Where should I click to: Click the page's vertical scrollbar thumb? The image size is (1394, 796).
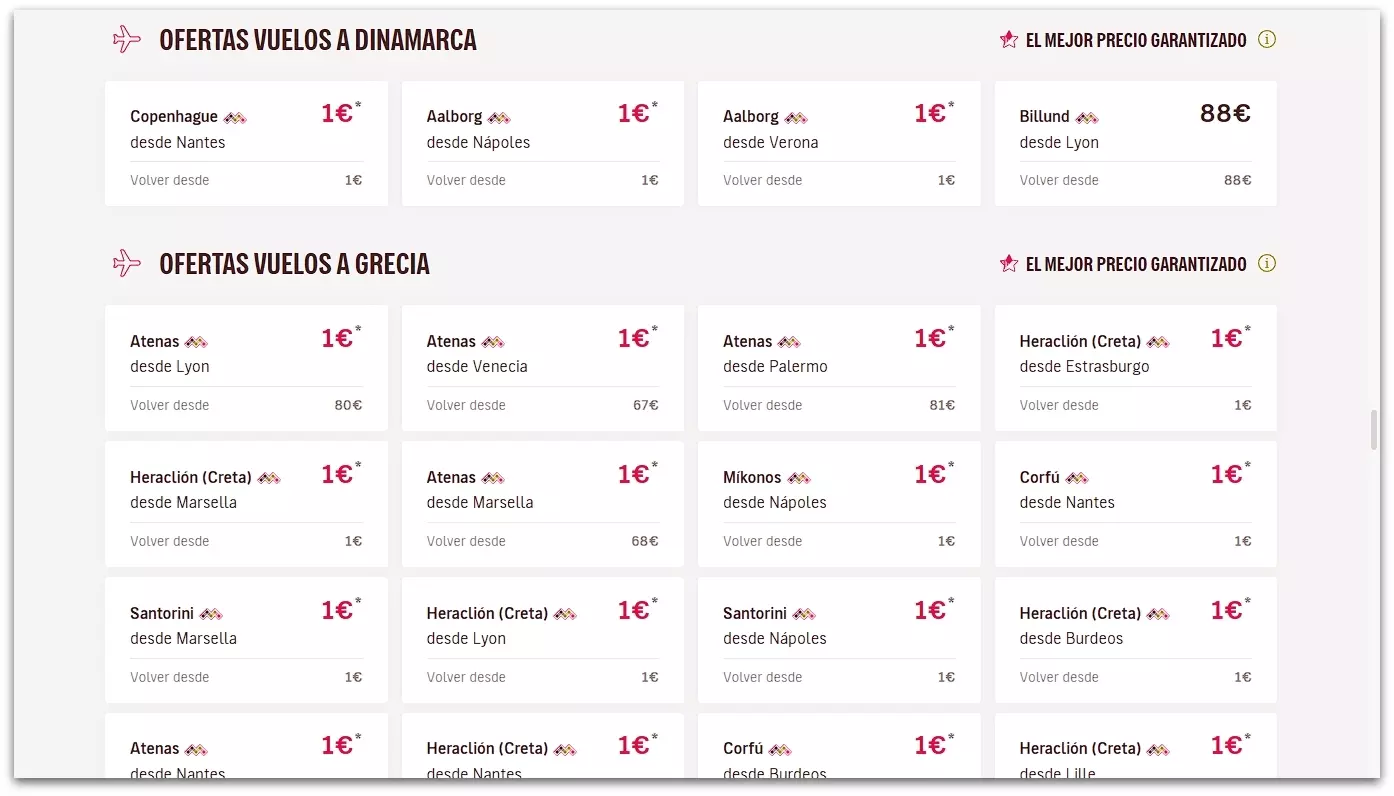click(1374, 429)
